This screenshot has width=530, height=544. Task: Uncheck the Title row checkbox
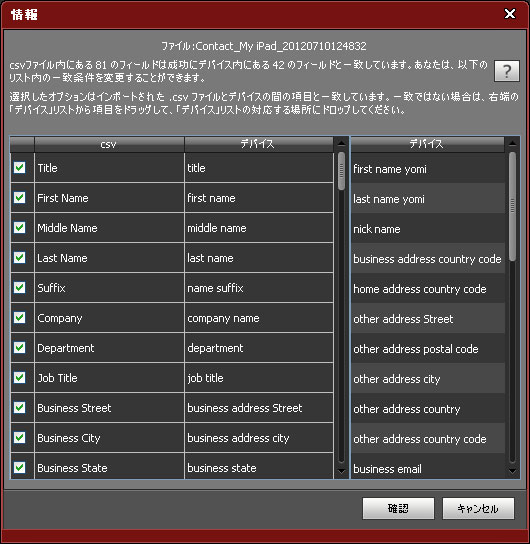19,168
